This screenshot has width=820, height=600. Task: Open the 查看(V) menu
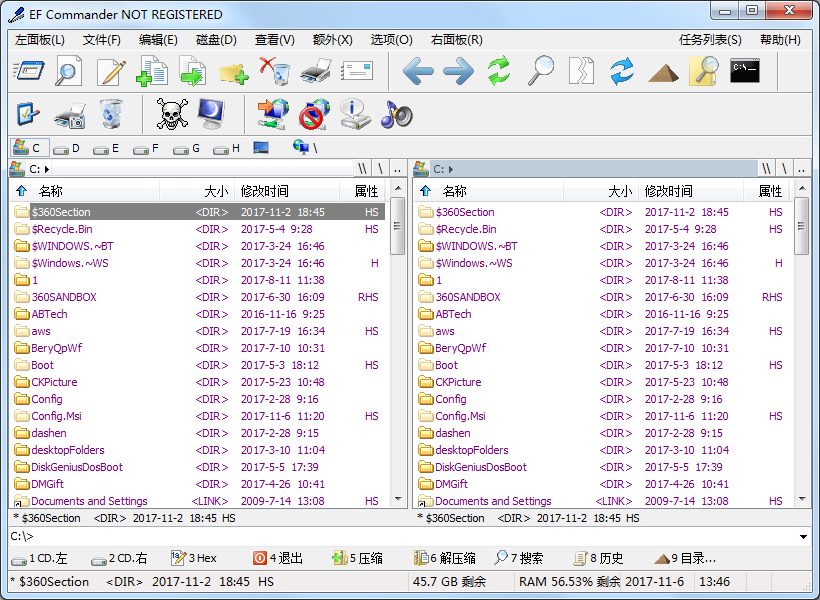click(x=275, y=40)
